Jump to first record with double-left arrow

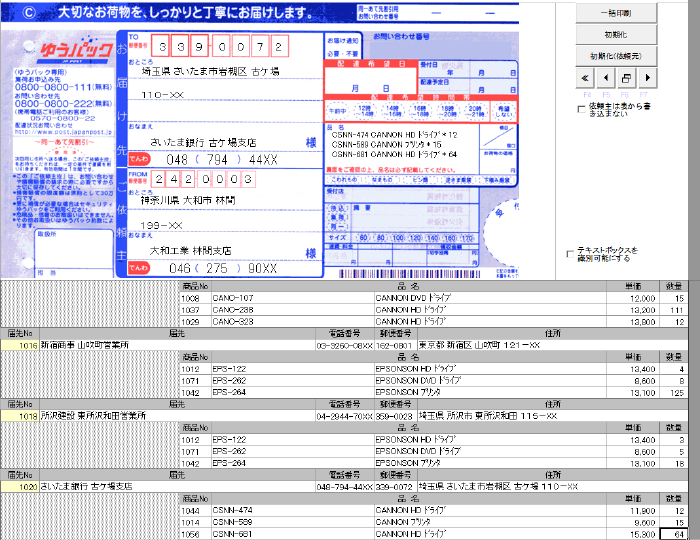(x=585, y=79)
